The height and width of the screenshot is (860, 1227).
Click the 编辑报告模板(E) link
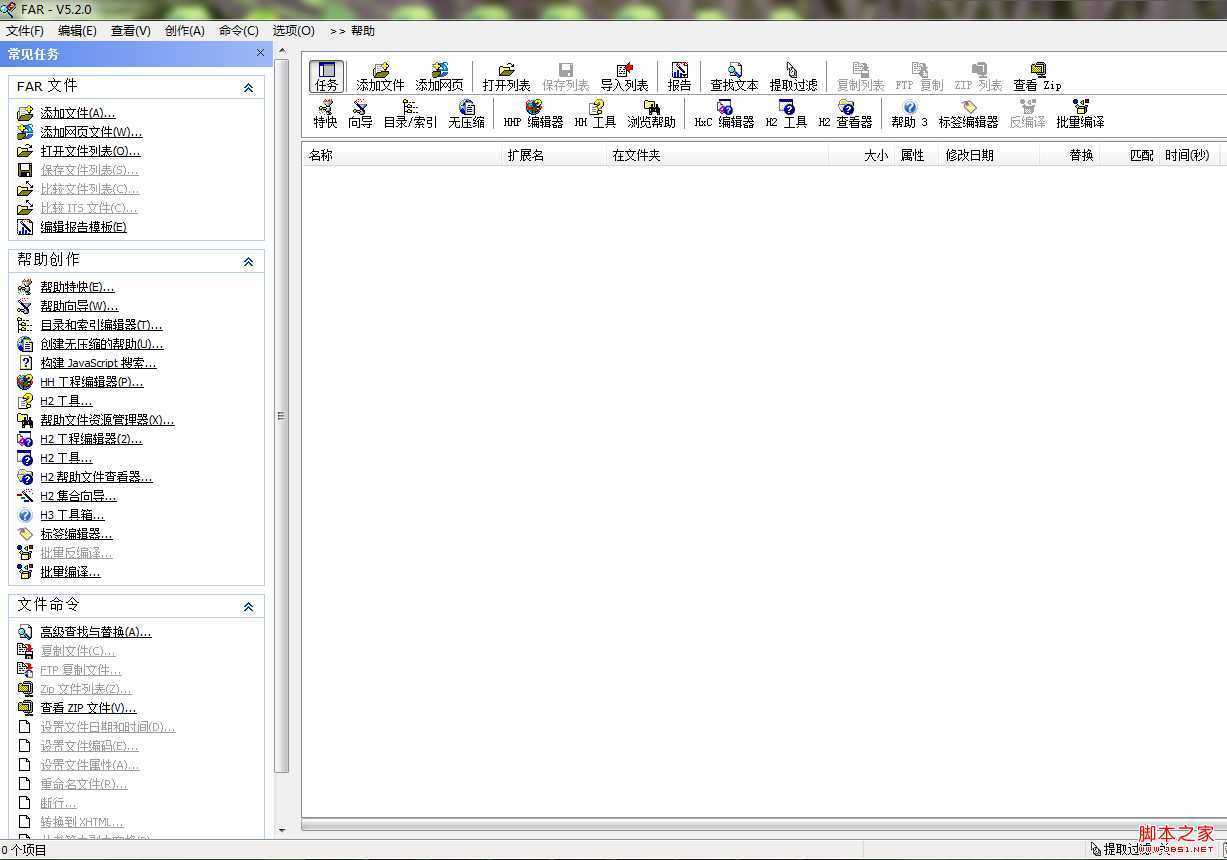coord(83,227)
